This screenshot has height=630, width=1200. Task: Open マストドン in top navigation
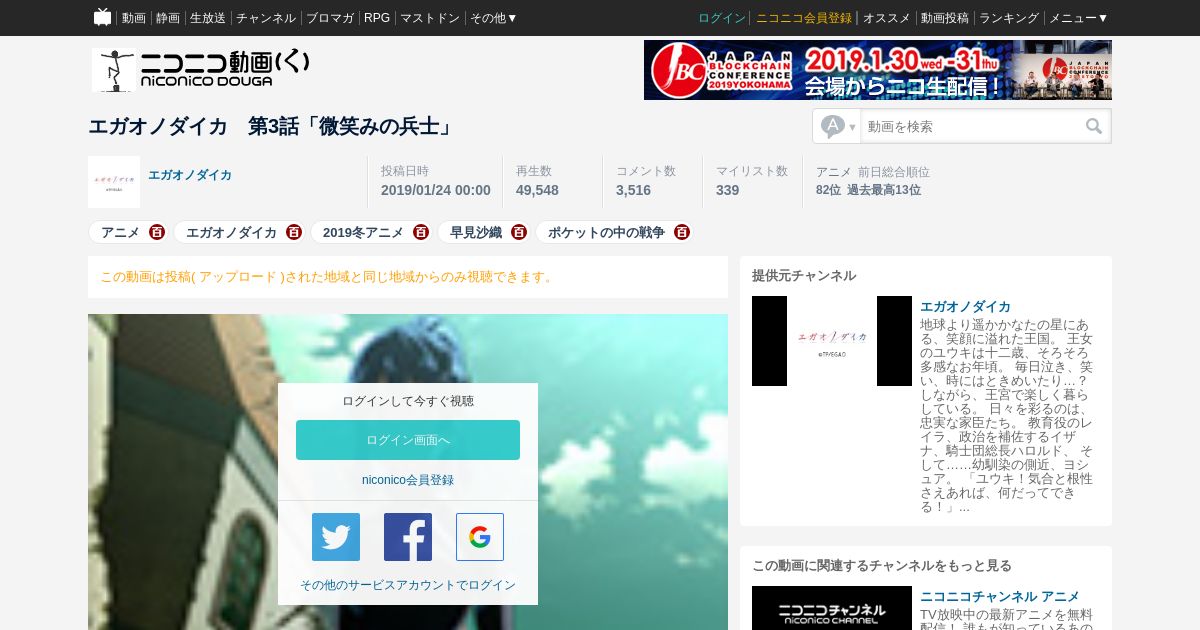click(430, 18)
